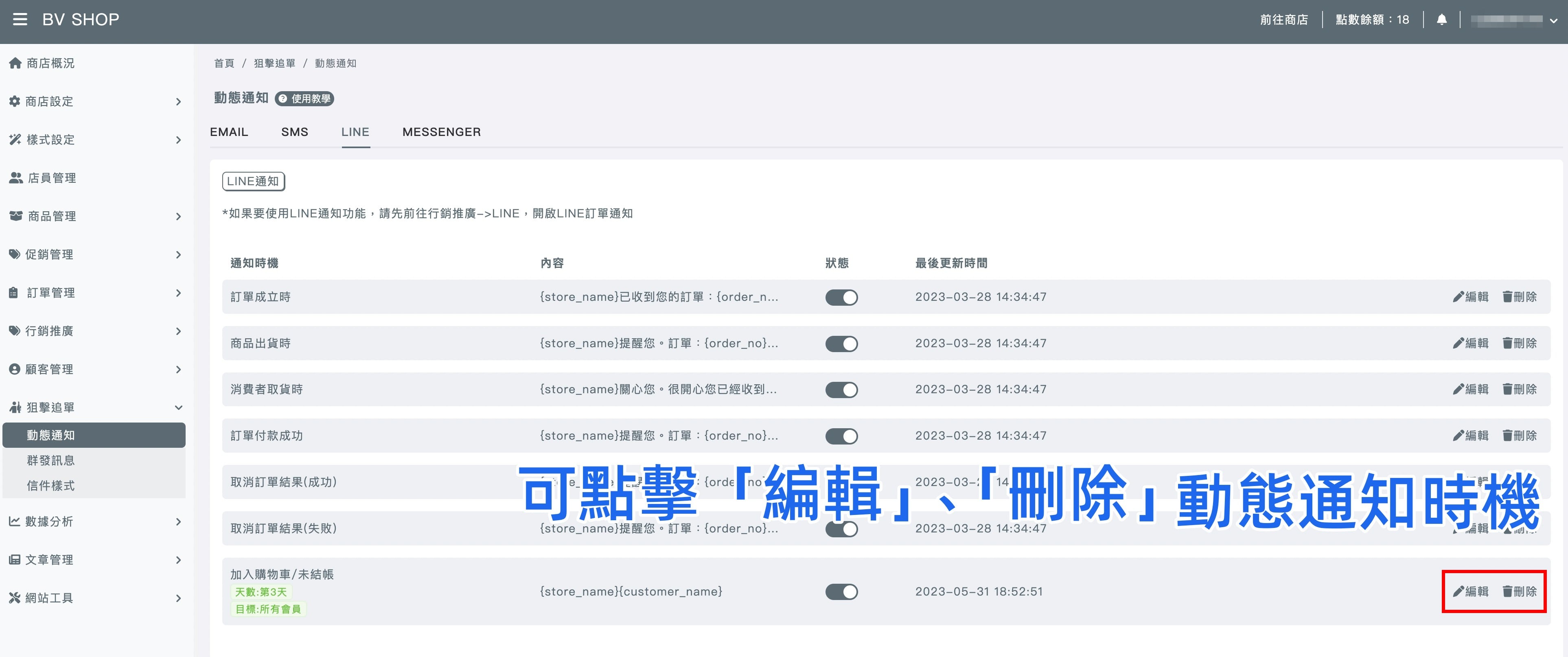This screenshot has width=1568, height=657.
Task: Click 狙擊追單 breadcrumb link
Action: tap(274, 64)
